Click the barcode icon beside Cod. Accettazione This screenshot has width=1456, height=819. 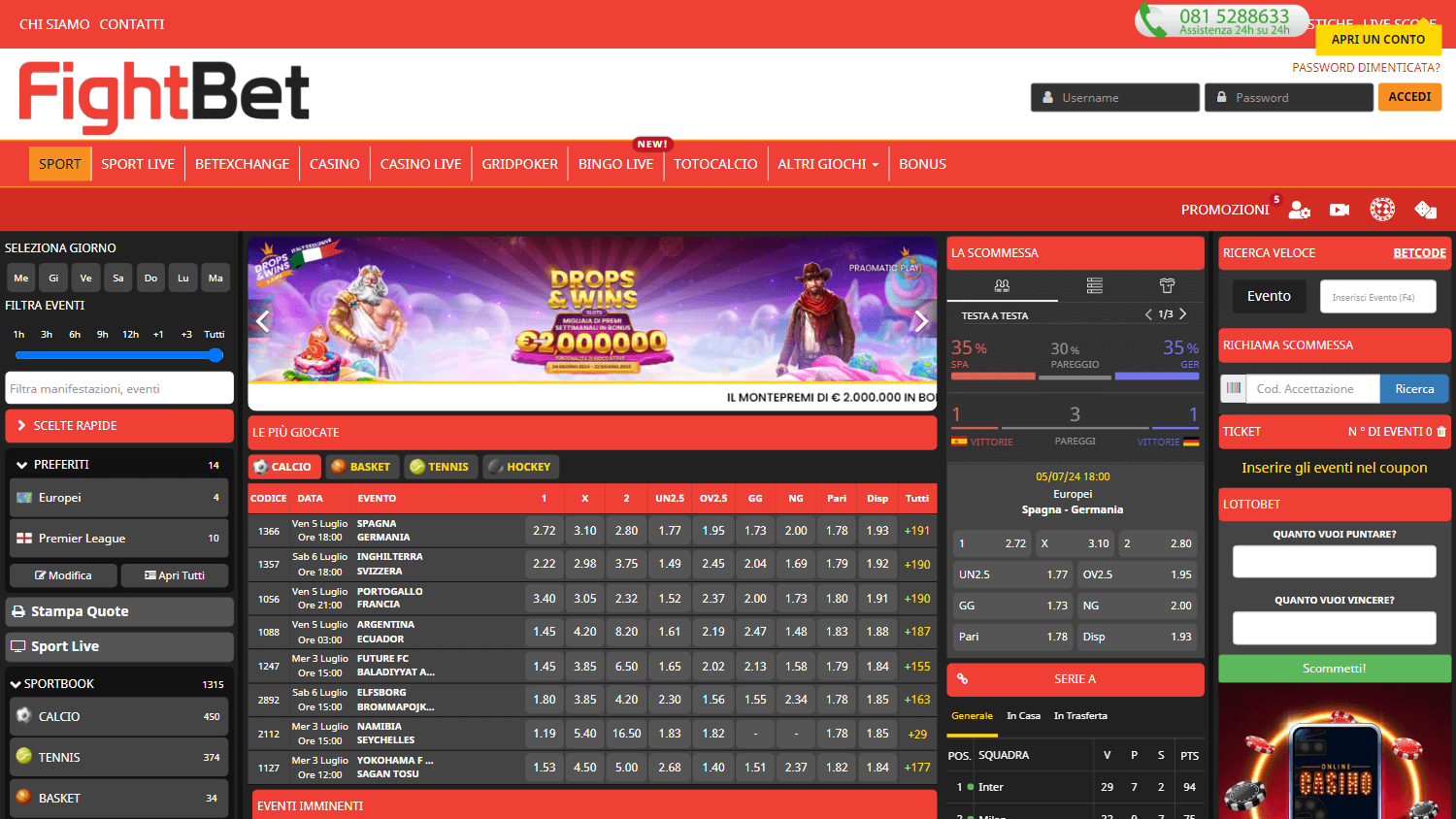click(1234, 388)
